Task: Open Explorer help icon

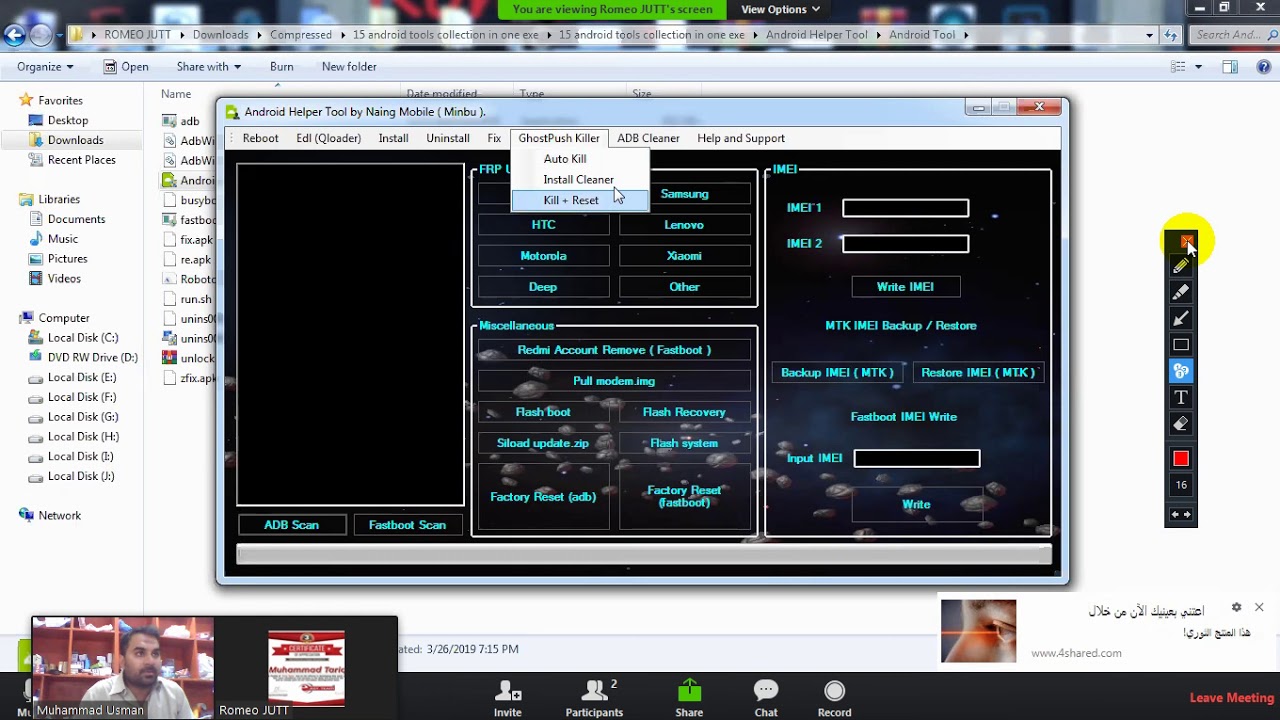Action: coord(1264,67)
